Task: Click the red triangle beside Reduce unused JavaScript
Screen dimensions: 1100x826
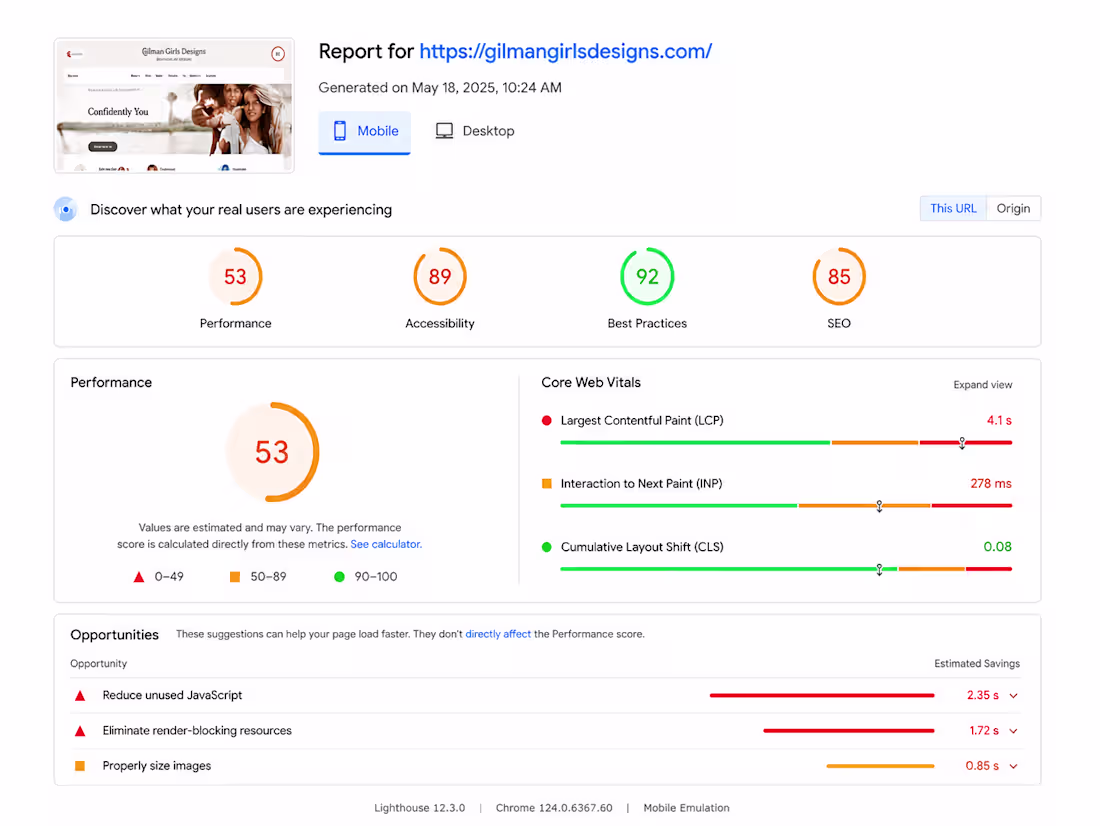Action: coord(80,695)
